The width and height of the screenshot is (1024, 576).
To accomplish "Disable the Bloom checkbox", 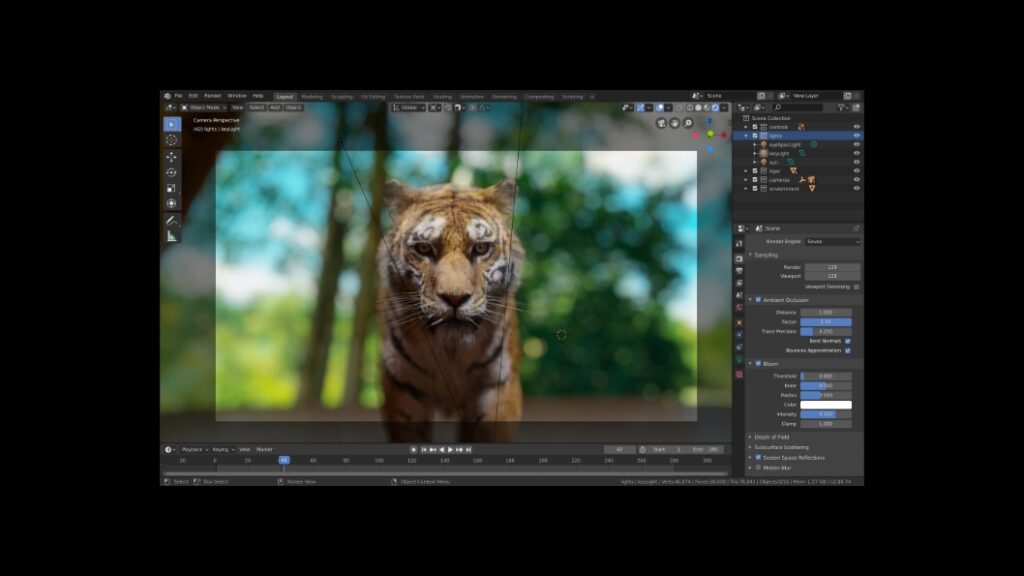I will tap(758, 363).
